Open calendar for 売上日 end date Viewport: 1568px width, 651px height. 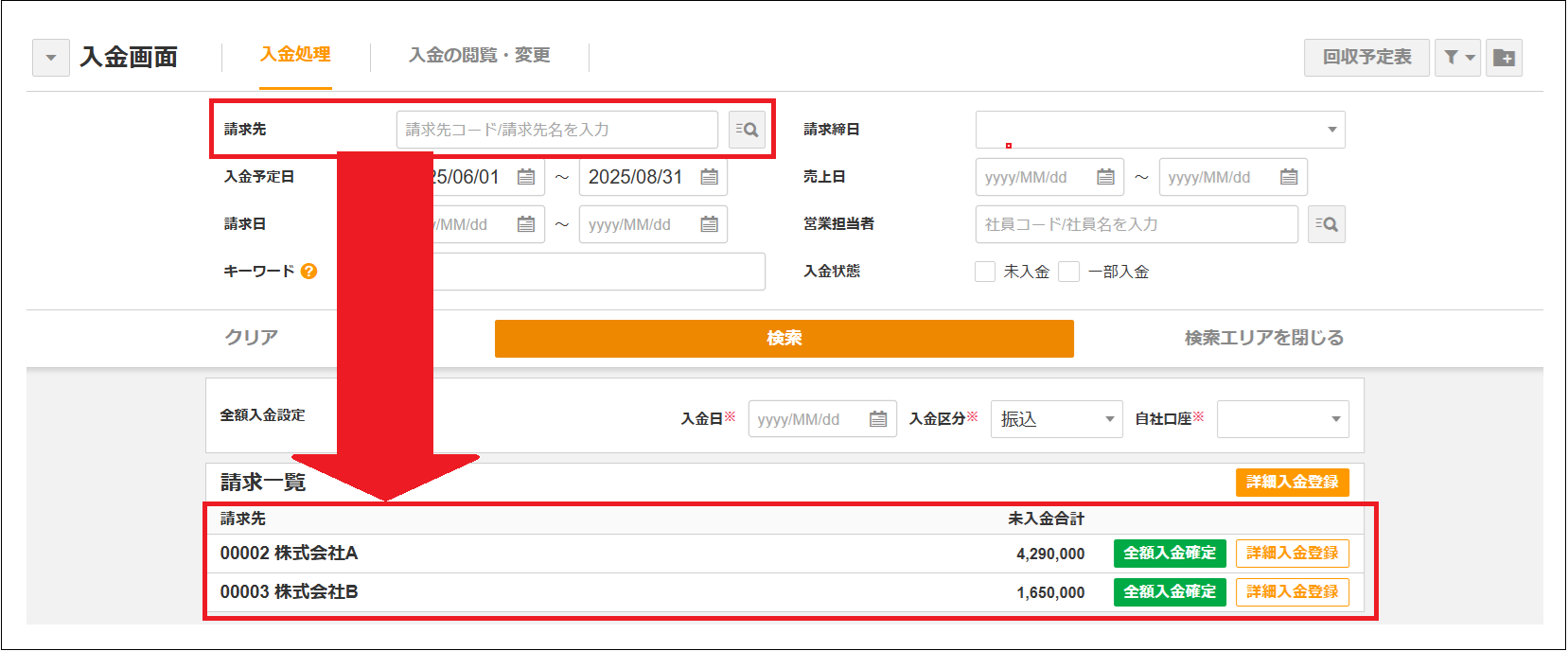click(1289, 177)
